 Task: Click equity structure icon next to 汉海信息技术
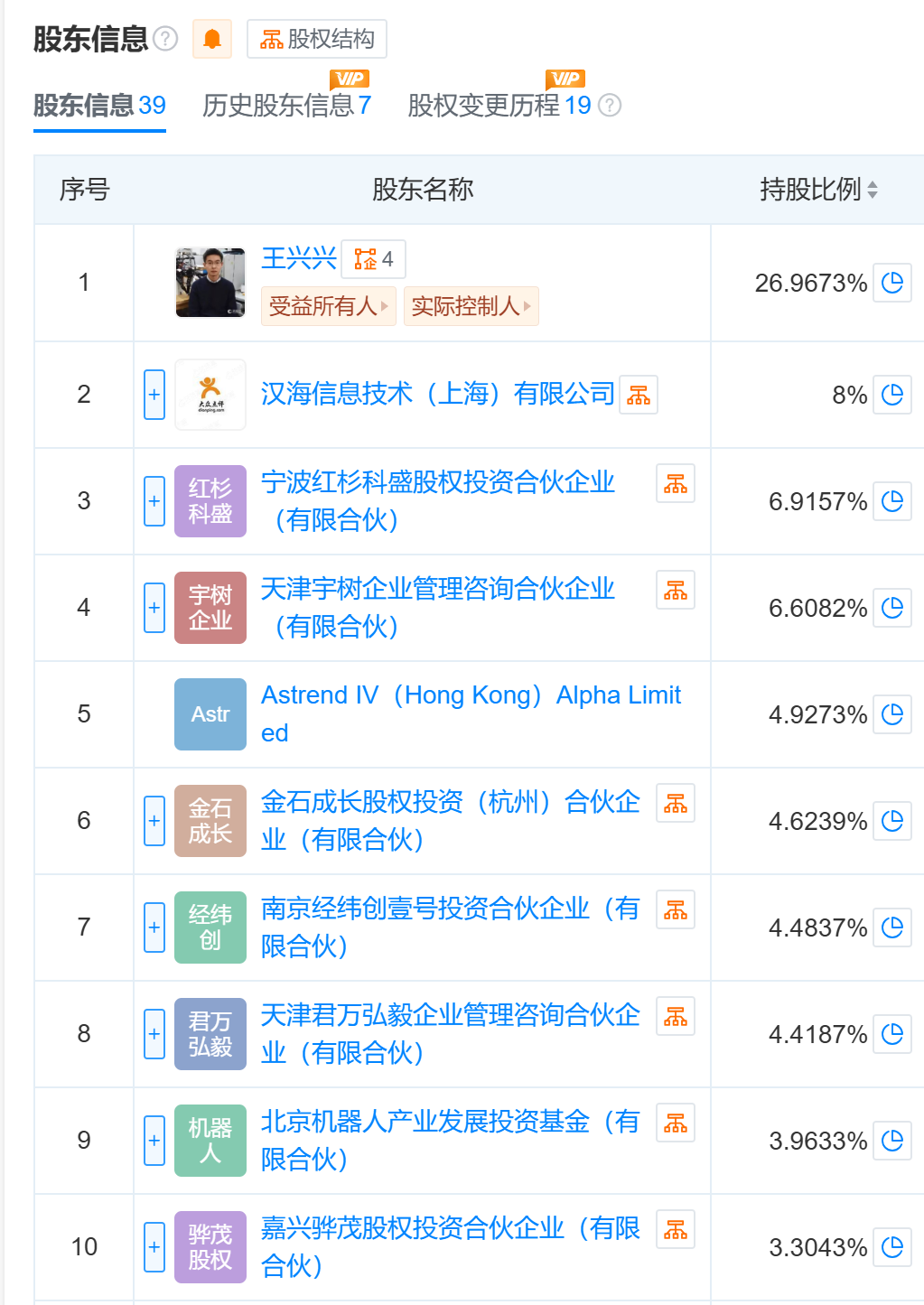639,395
